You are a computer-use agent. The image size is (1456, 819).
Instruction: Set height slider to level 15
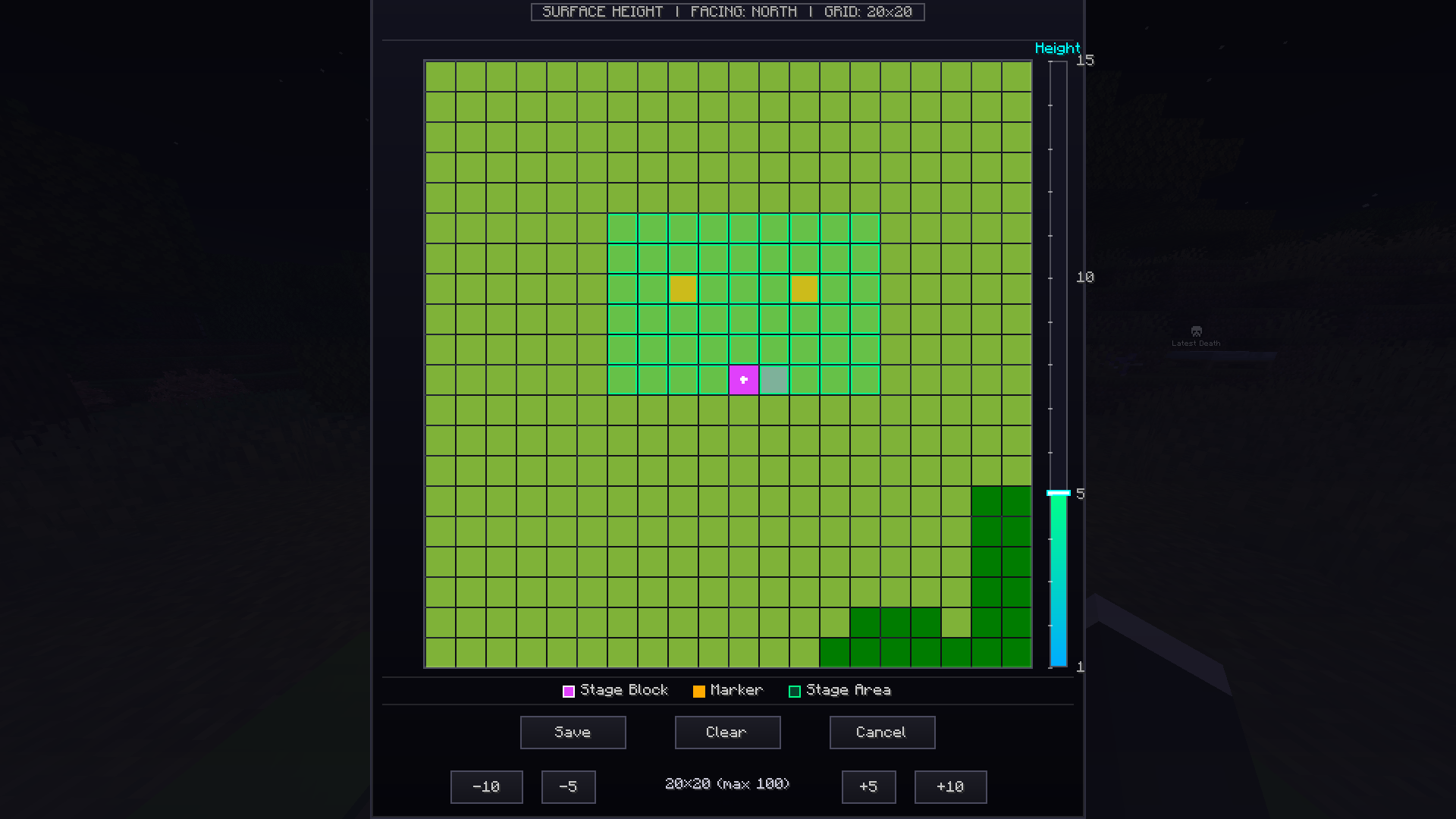[x=1058, y=62]
